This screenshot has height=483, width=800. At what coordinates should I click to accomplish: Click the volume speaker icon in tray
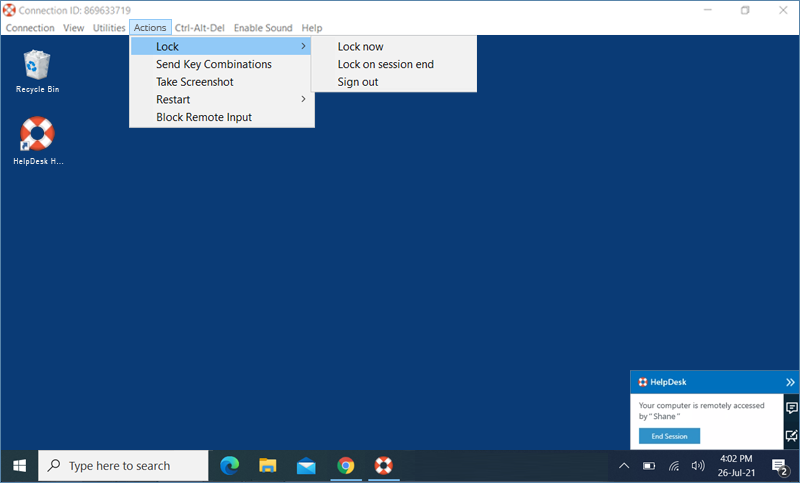698,465
